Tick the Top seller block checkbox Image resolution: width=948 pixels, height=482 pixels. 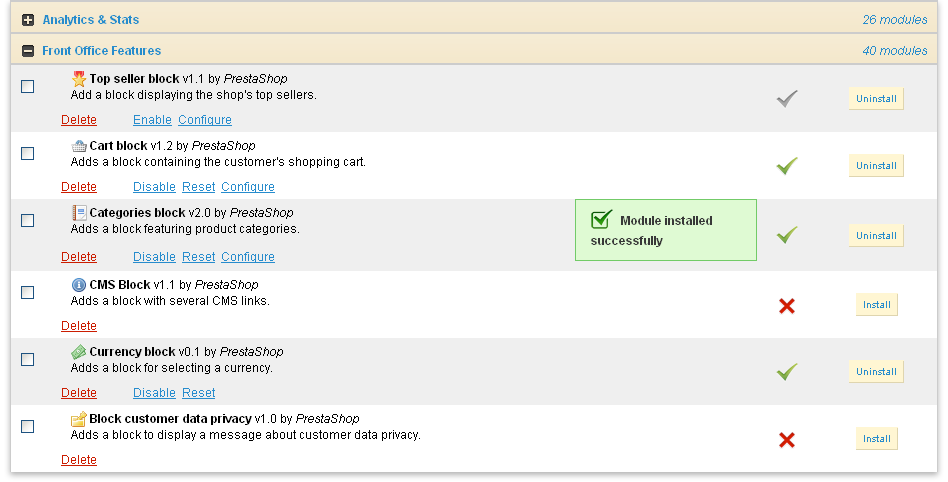click(x=28, y=87)
